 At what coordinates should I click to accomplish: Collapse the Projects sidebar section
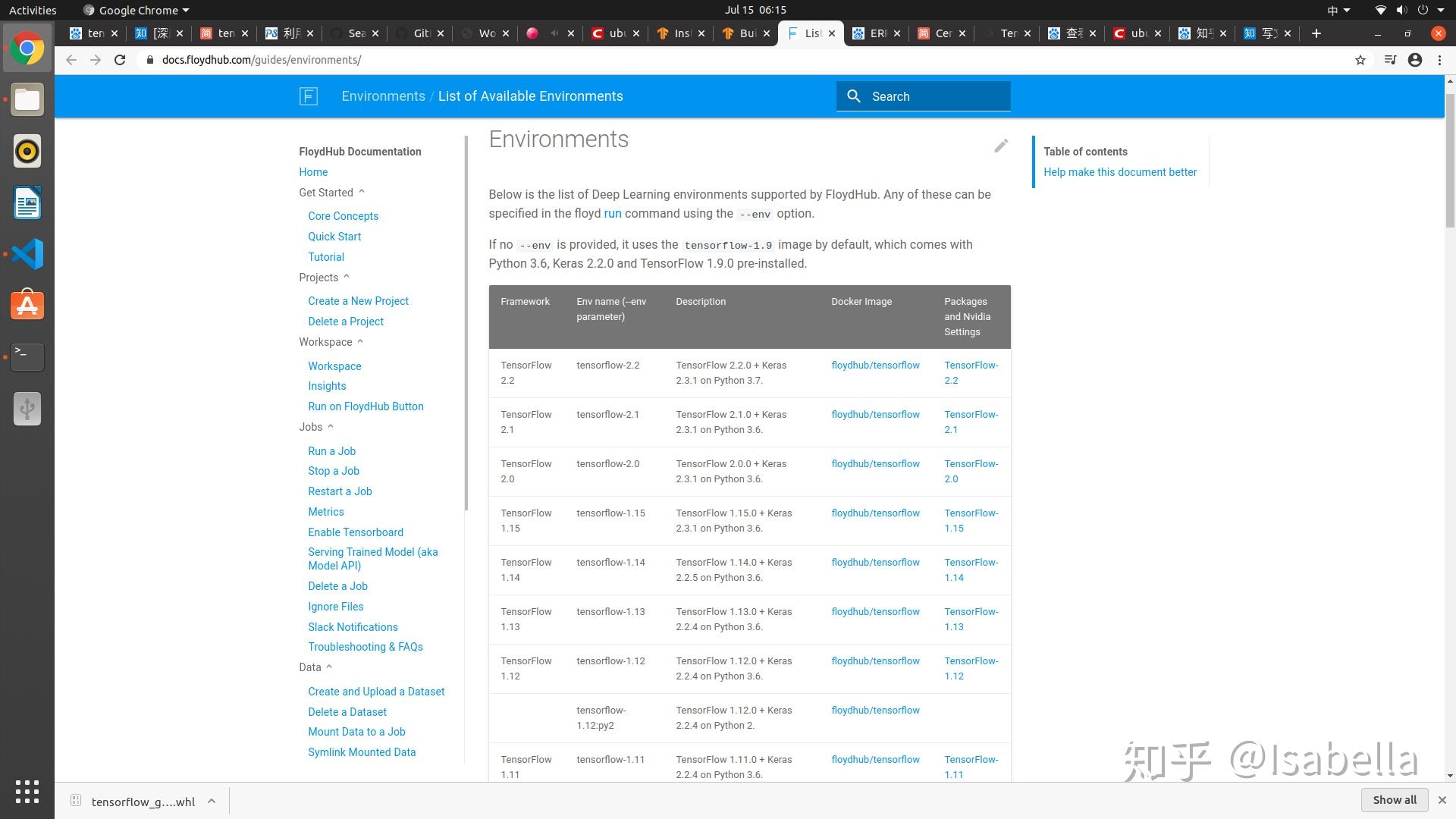click(x=347, y=278)
